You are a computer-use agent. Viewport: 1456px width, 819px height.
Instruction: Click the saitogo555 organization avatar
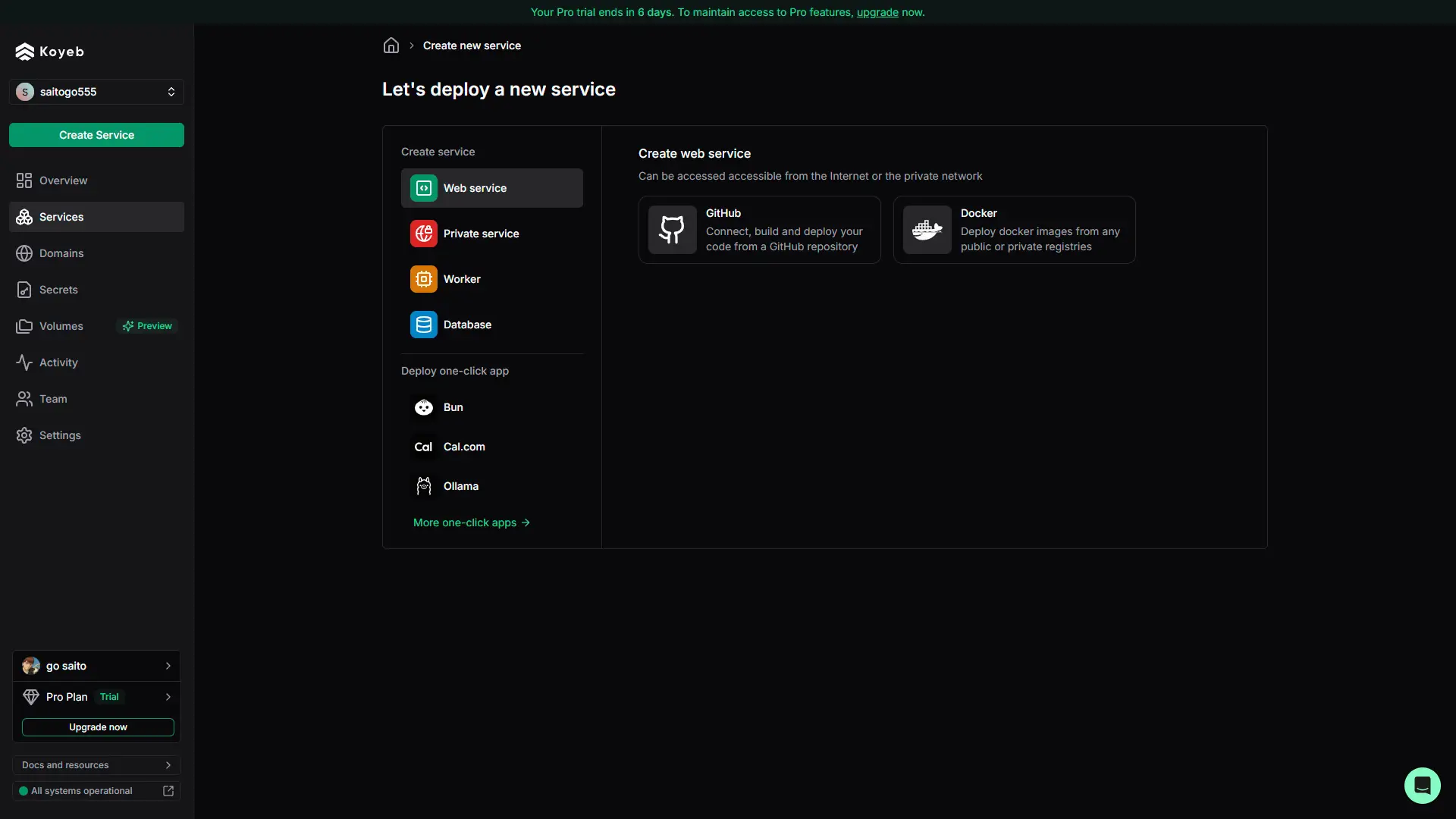25,92
